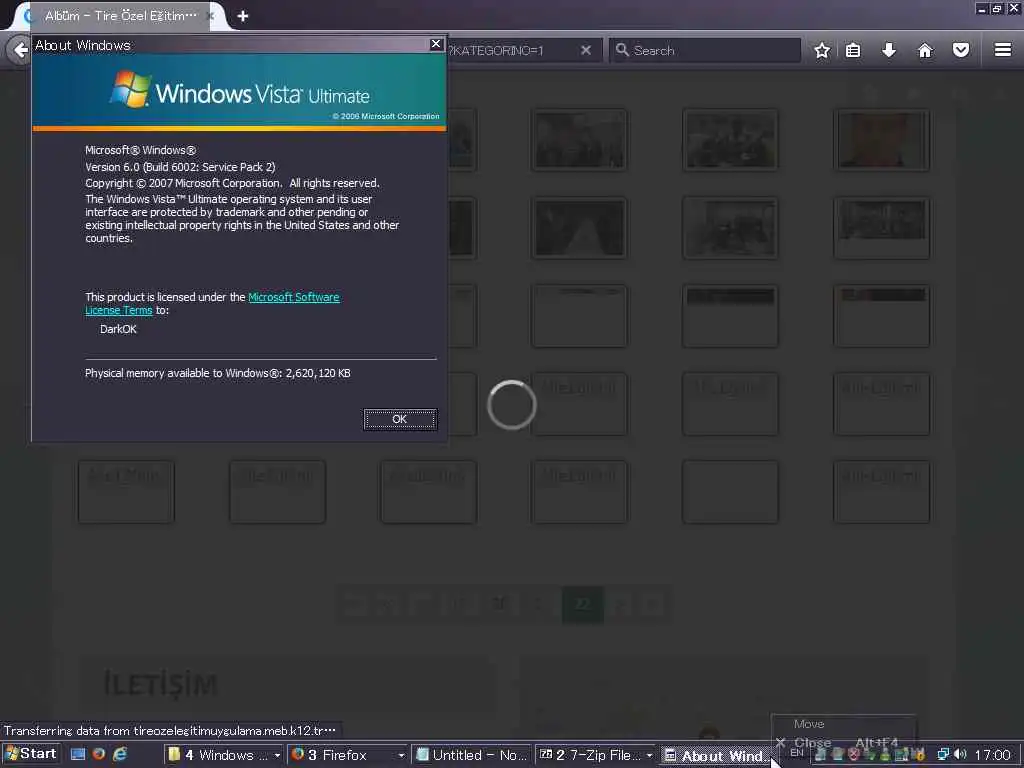Viewport: 1024px width, 768px height.
Task: Select the Albüm - Tire Özel Eğitim tab
Action: pyautogui.click(x=118, y=16)
